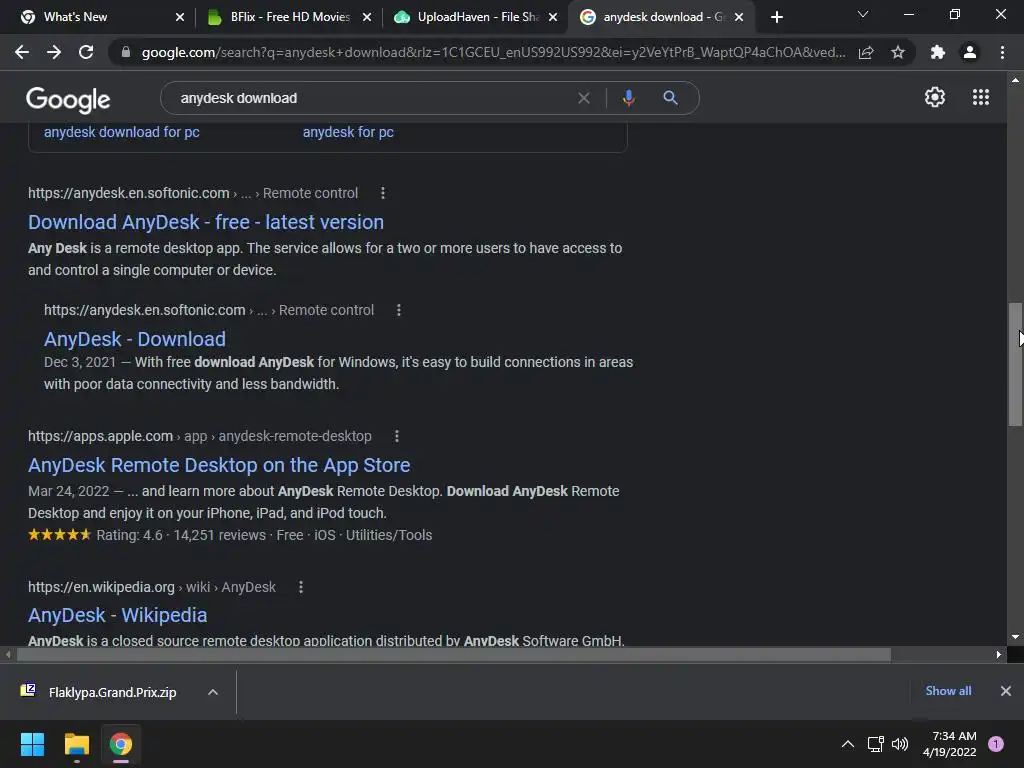Open 'Download AnyDesk - free - latest version'
The width and height of the screenshot is (1024, 768).
[206, 222]
